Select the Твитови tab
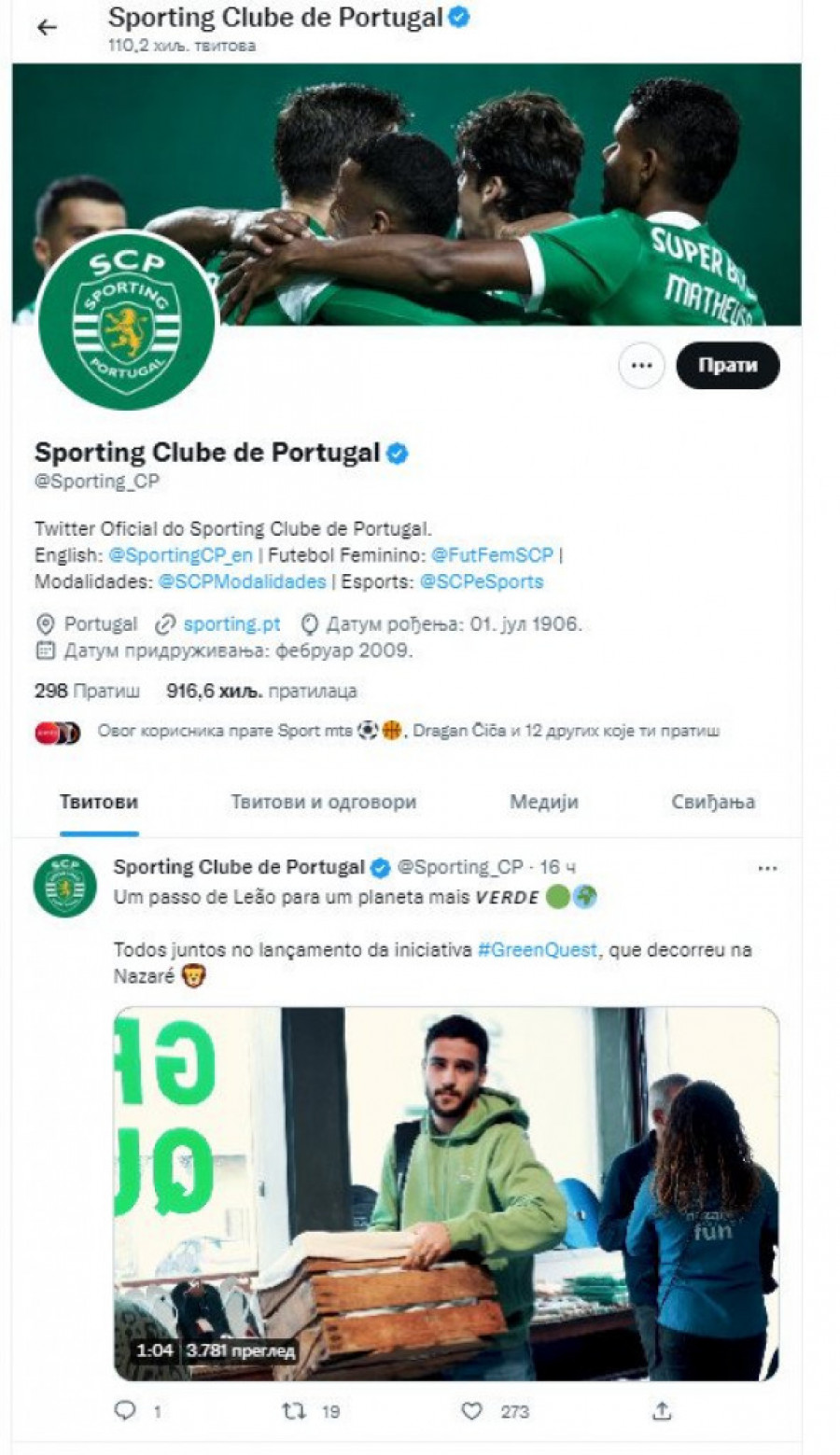The image size is (840, 1455). click(x=99, y=802)
